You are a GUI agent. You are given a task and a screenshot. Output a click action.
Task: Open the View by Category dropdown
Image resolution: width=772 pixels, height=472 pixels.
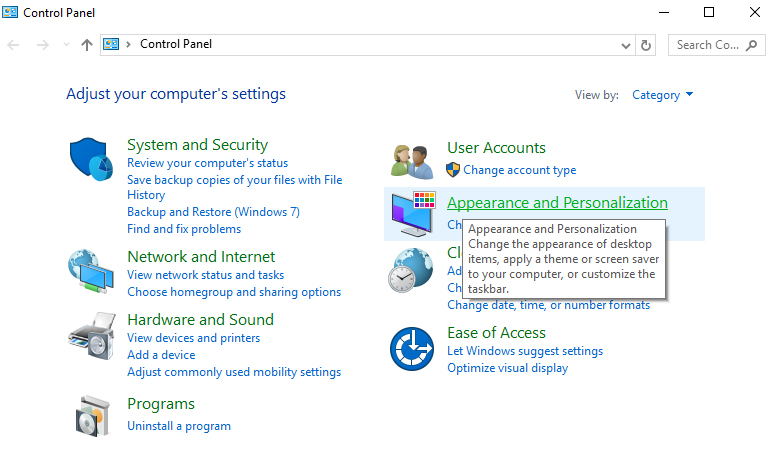click(663, 95)
